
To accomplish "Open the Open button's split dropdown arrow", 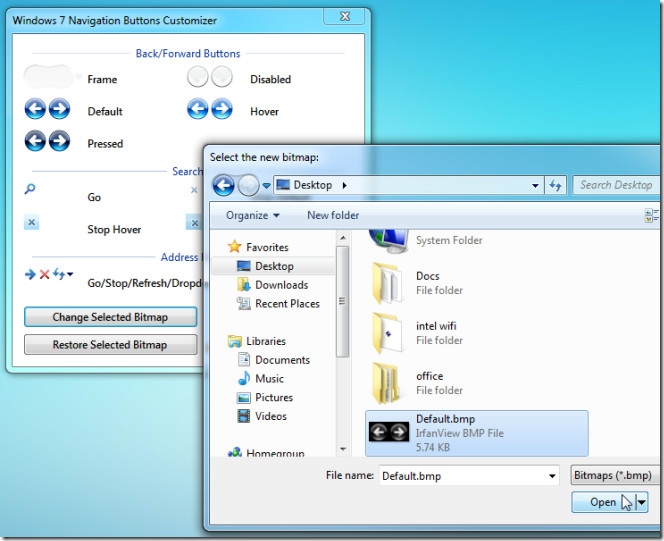I will click(x=642, y=502).
